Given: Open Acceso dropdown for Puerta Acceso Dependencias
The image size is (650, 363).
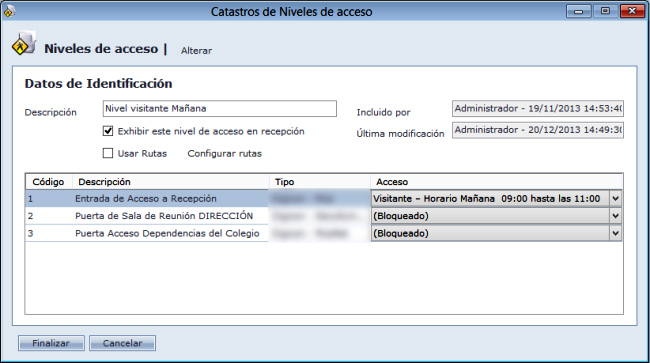Looking at the screenshot, I should tap(616, 233).
